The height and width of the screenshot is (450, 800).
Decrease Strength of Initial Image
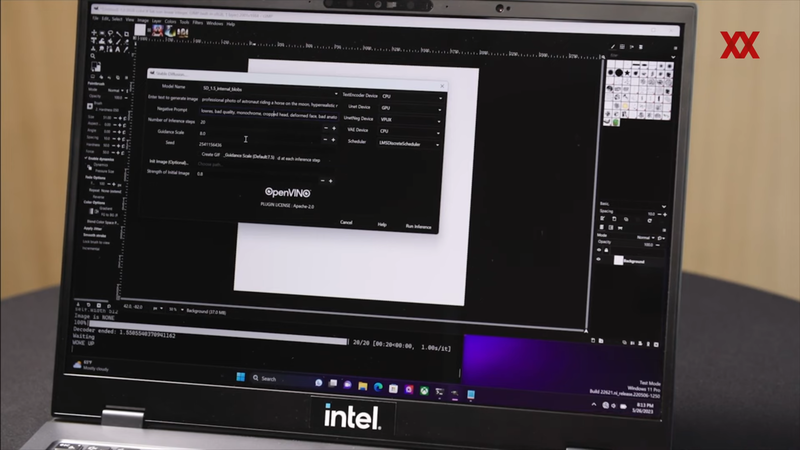[x=322, y=181]
